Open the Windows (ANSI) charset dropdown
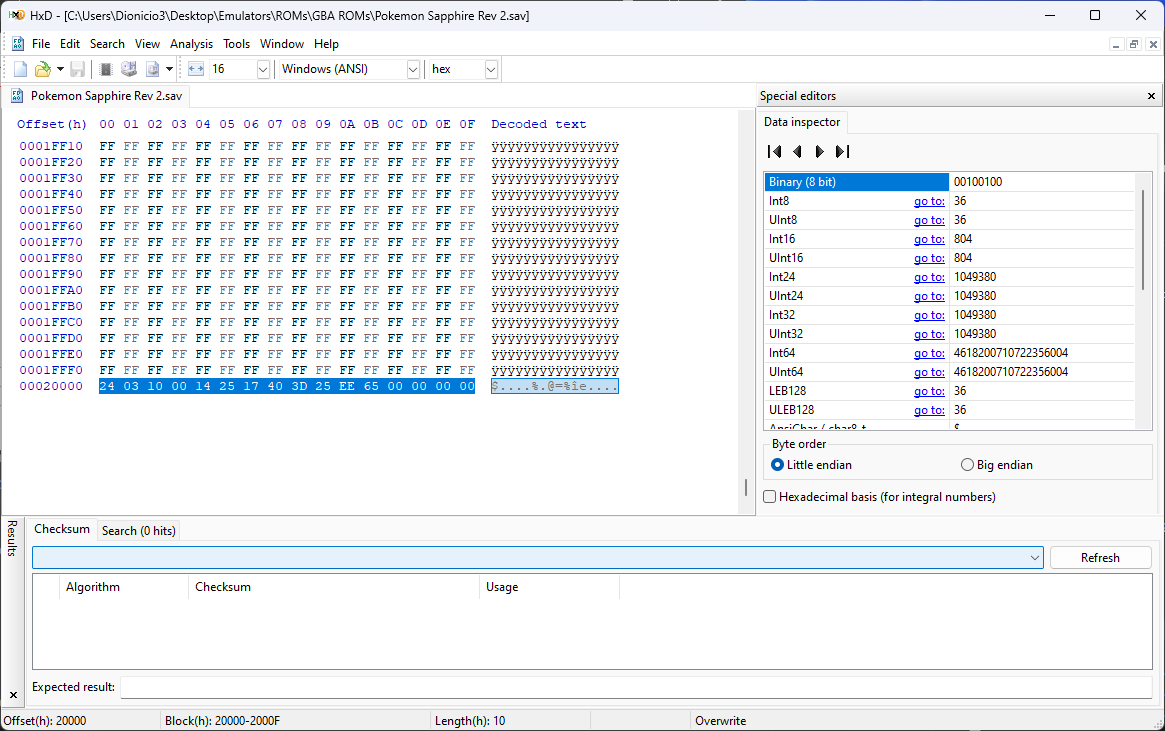Viewport: 1165px width, 731px height. tap(413, 69)
